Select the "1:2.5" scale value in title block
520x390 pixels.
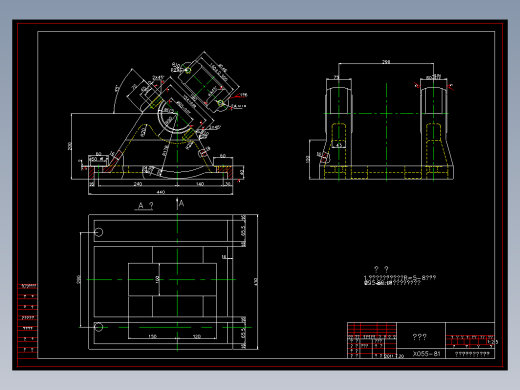pyautogui.click(x=493, y=342)
